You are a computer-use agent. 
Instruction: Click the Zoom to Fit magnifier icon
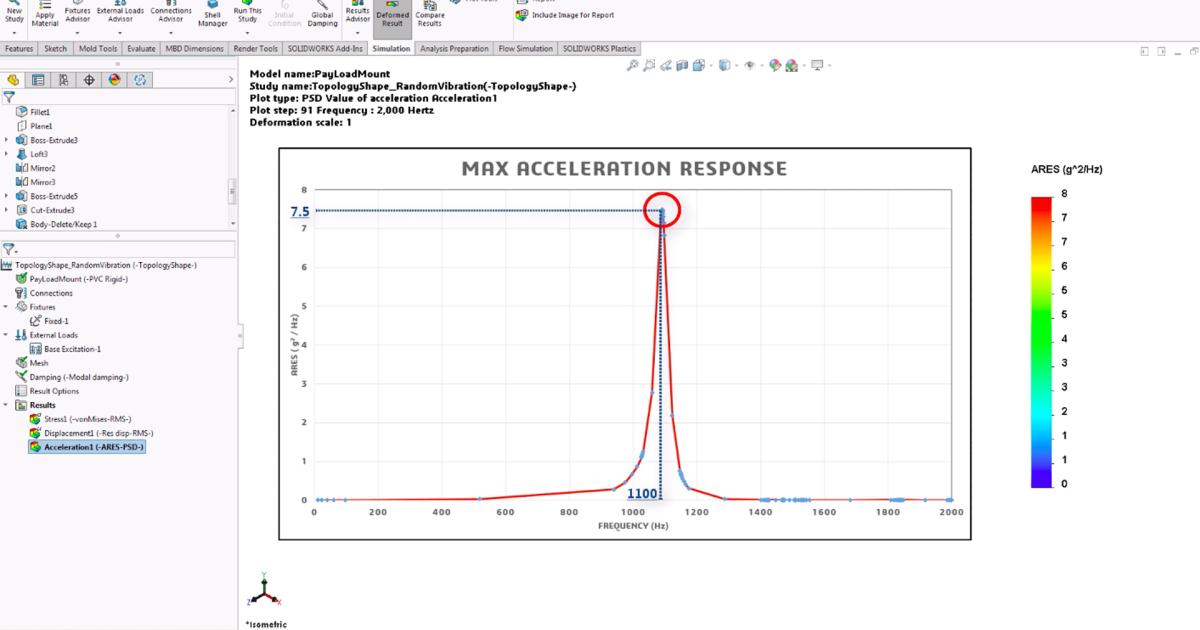tap(633, 65)
